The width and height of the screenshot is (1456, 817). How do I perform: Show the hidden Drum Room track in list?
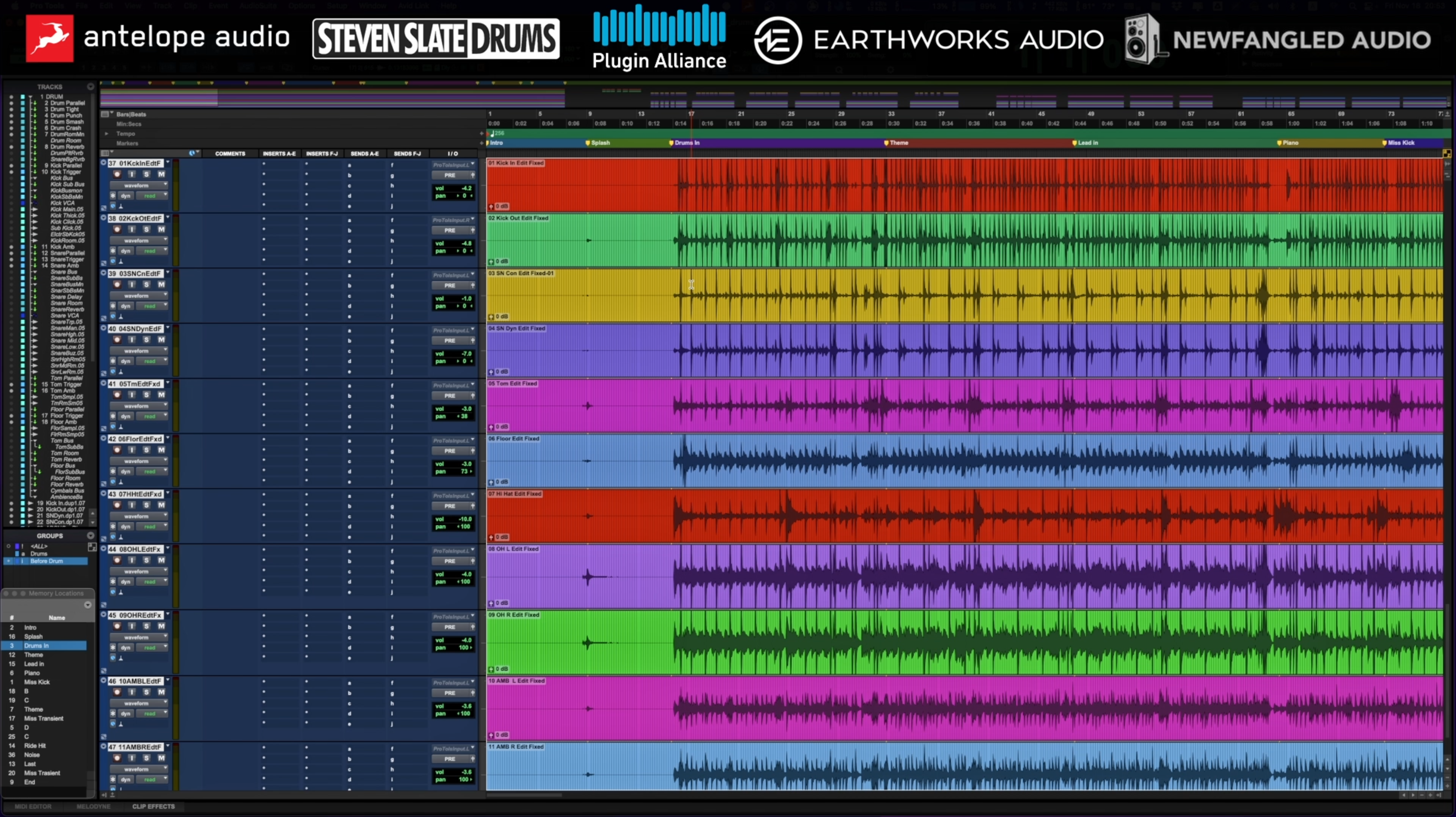tap(11, 140)
